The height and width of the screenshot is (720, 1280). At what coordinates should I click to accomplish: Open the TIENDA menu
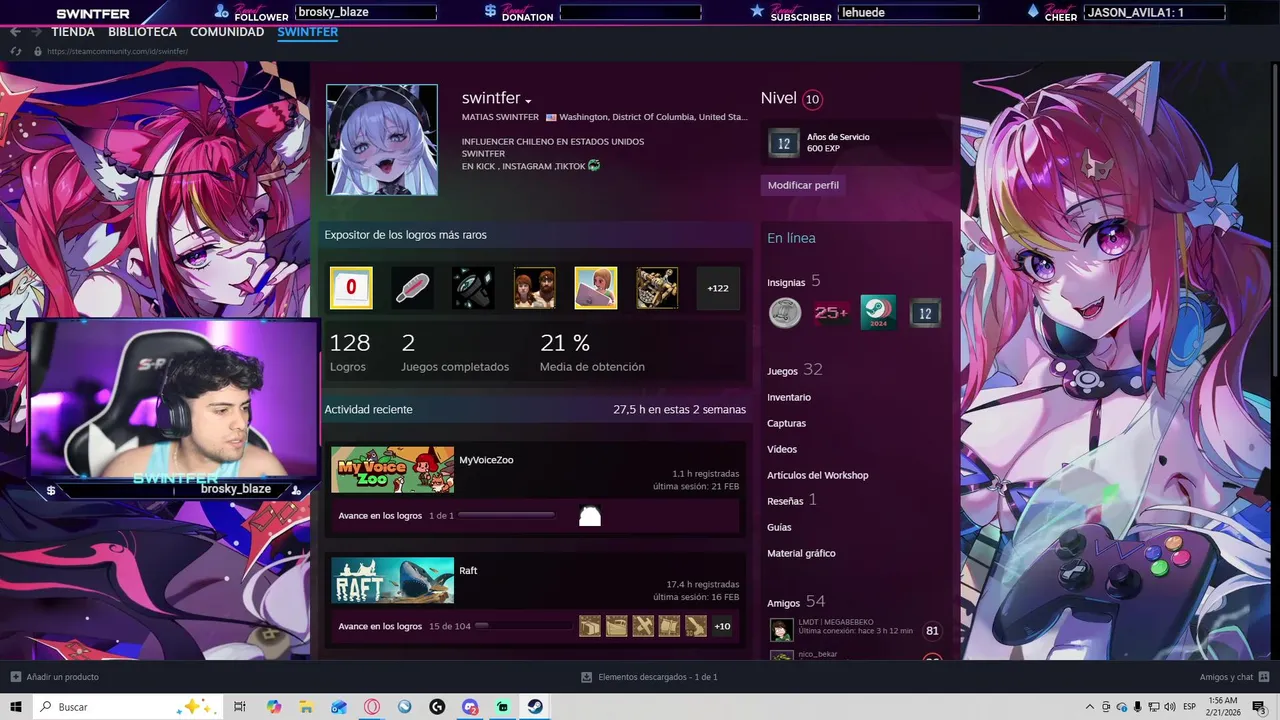(73, 32)
